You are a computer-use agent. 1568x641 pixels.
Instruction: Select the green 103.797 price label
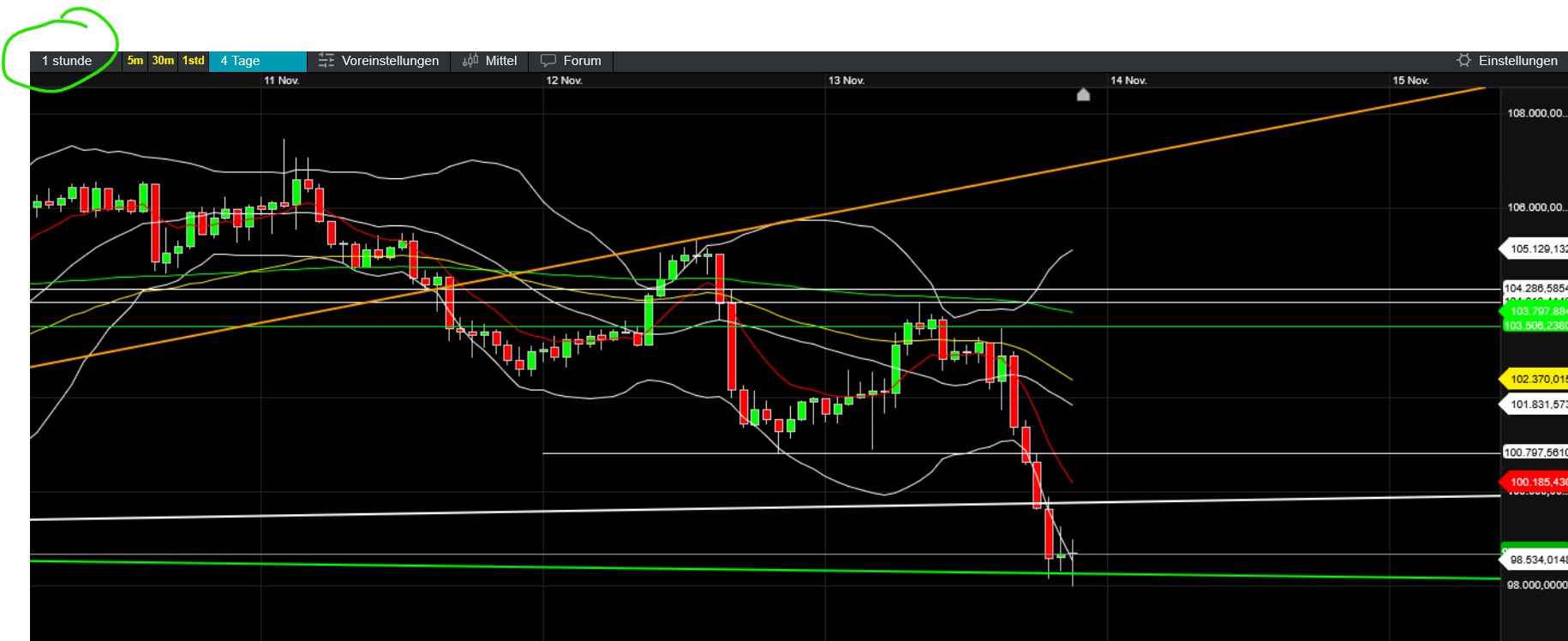coord(1535,311)
